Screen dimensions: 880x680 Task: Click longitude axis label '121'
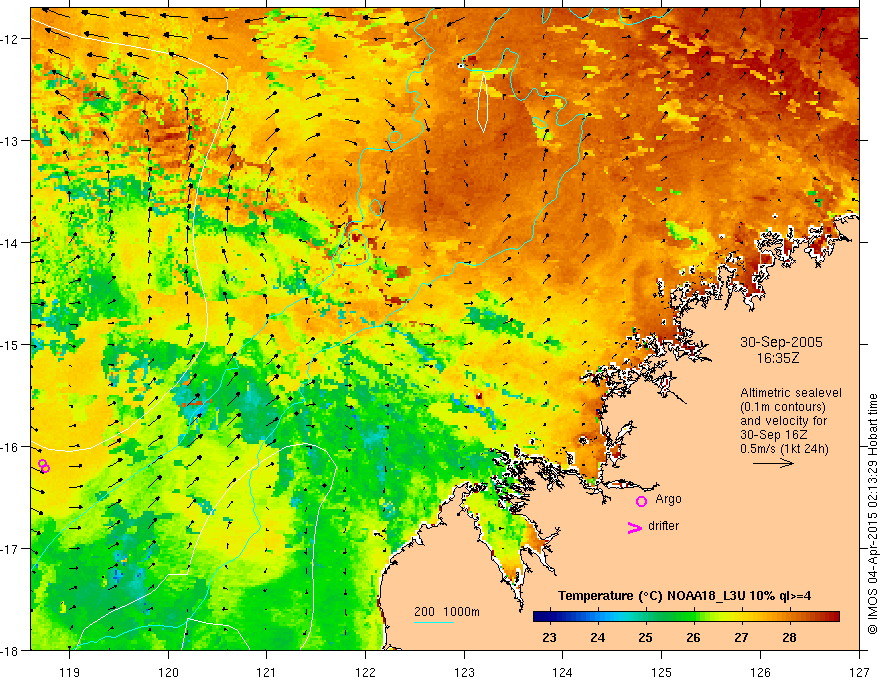click(x=267, y=672)
